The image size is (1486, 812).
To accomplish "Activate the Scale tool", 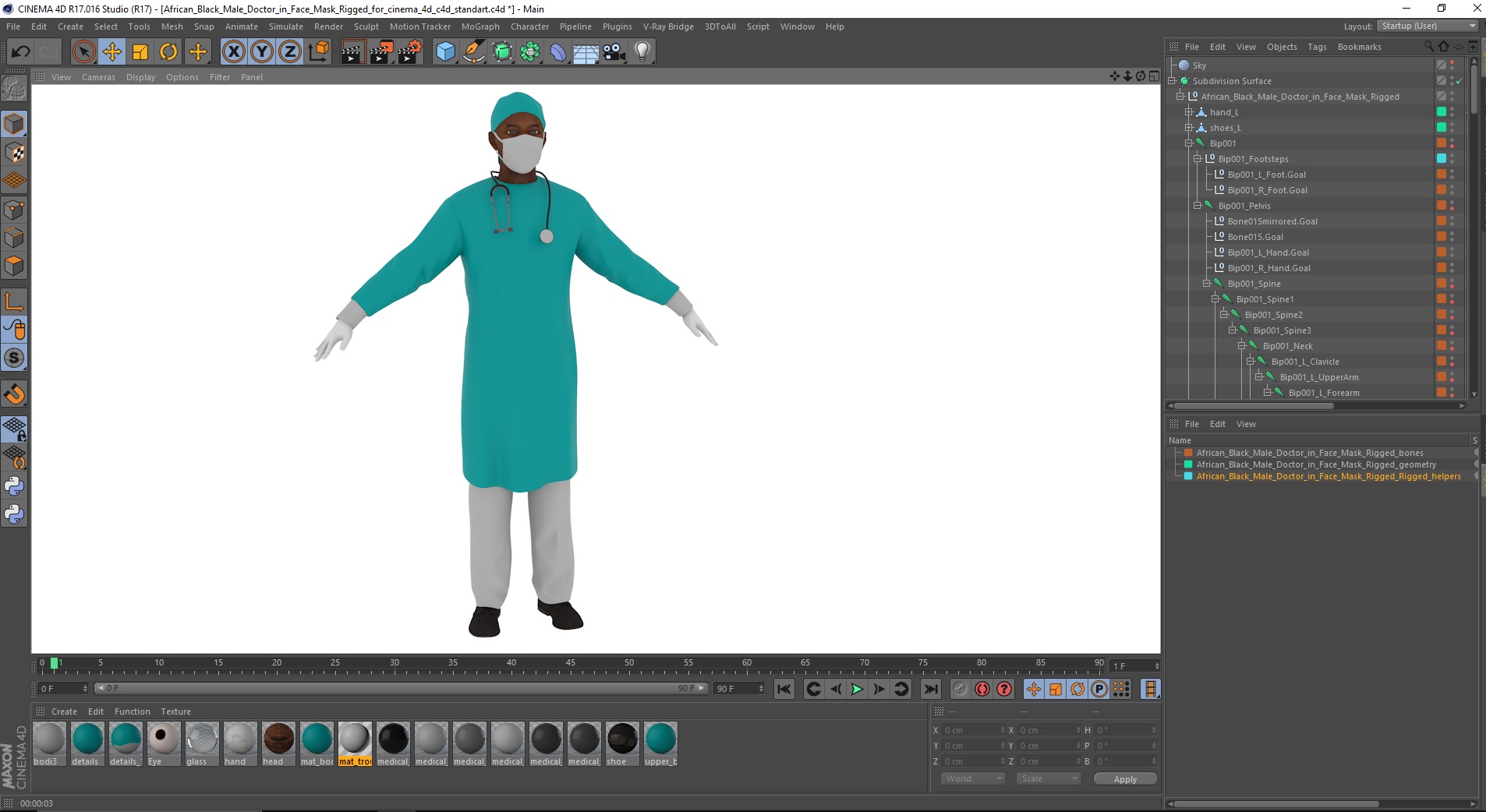I will point(140,52).
